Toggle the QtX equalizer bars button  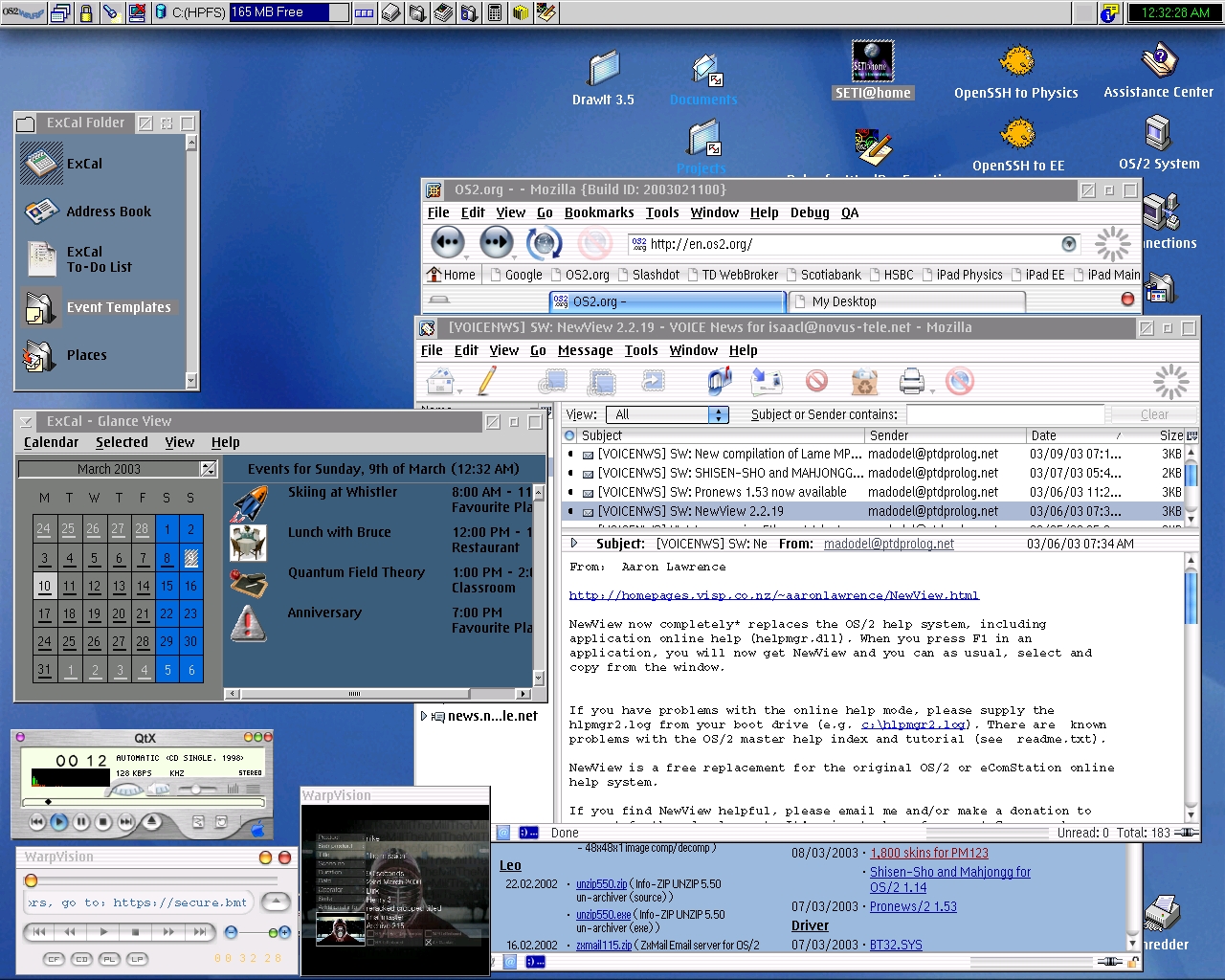[x=234, y=789]
